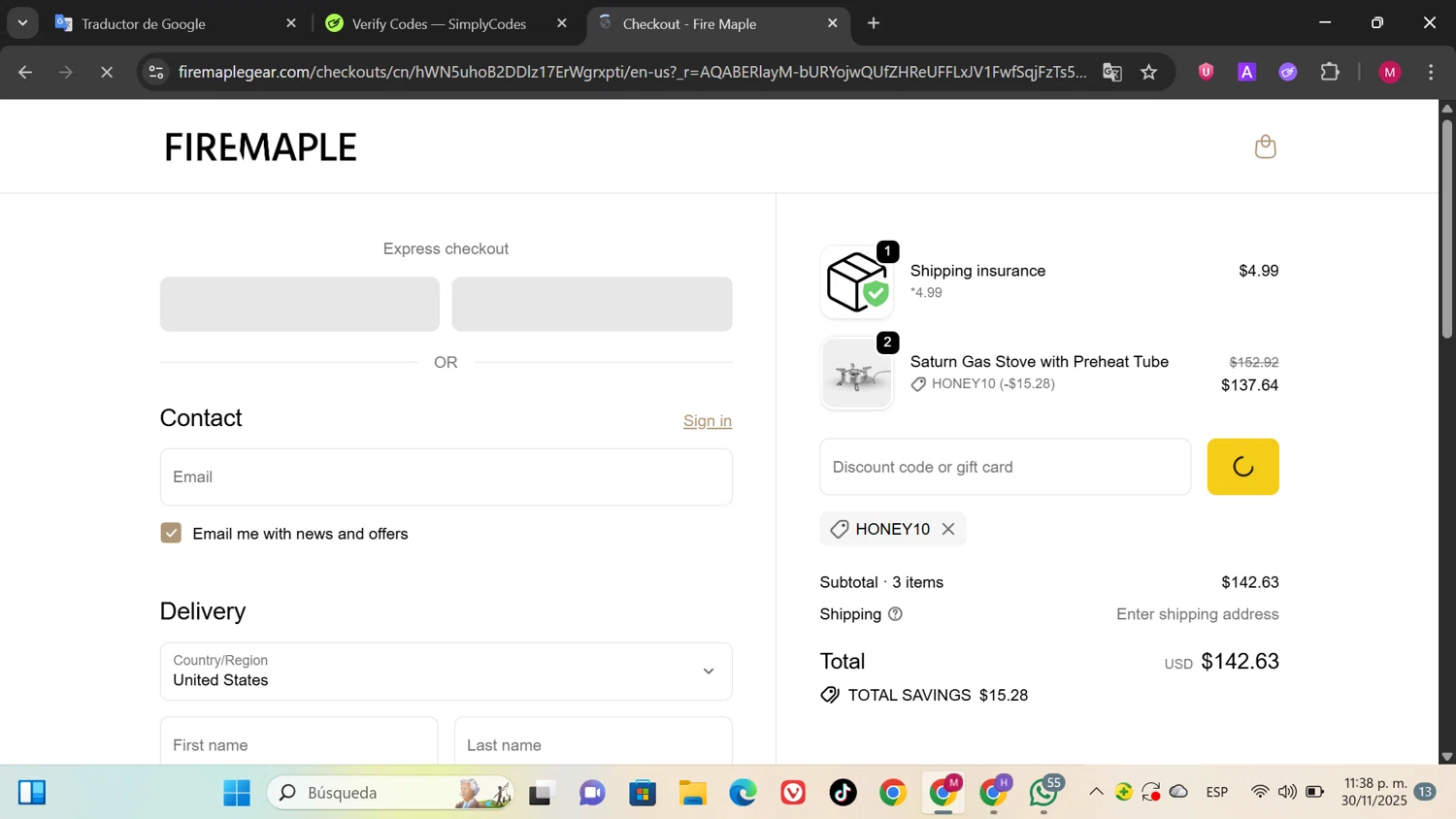Launch Vivaldi browser from taskbar
The image size is (1456, 819).
pos(794,793)
